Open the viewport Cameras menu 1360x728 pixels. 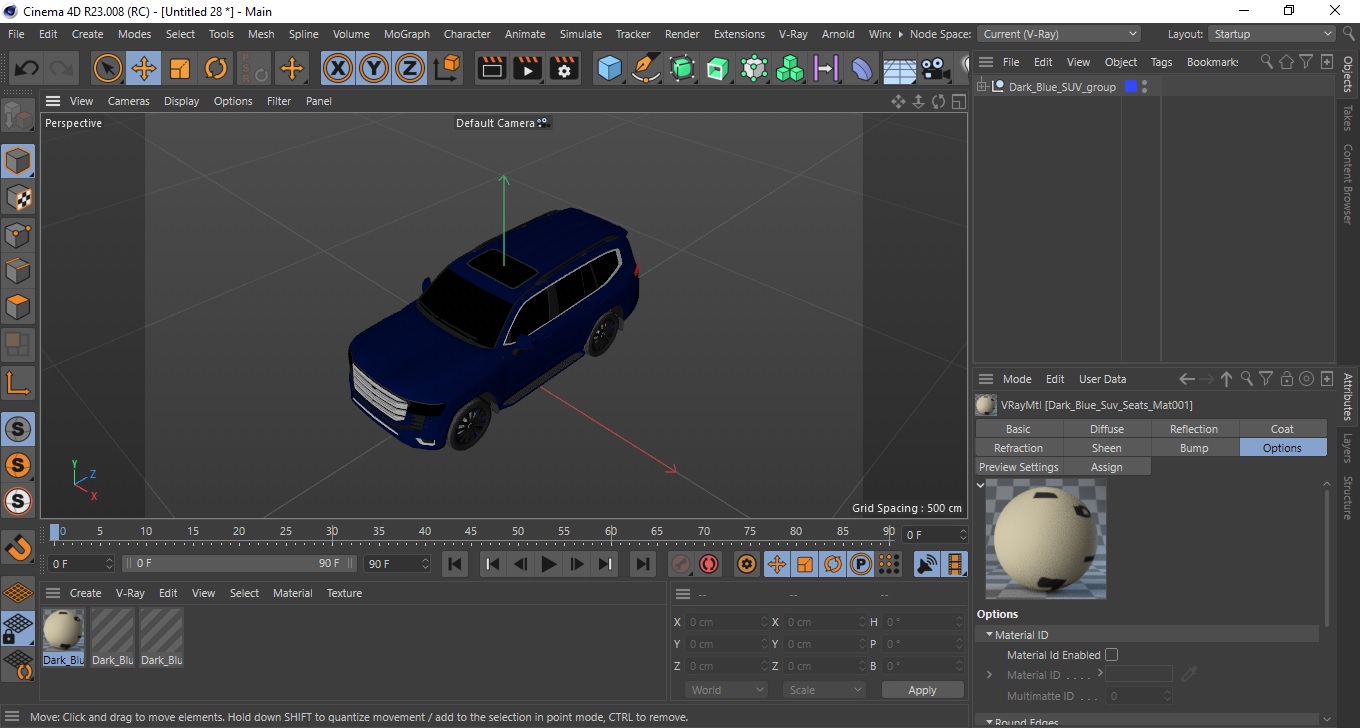pyautogui.click(x=129, y=101)
